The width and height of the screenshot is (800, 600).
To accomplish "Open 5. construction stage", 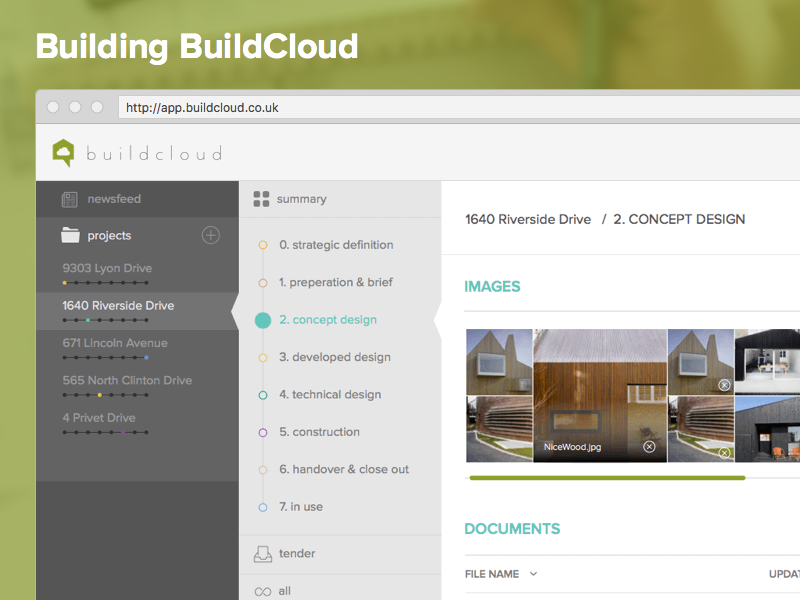I will coord(319,432).
